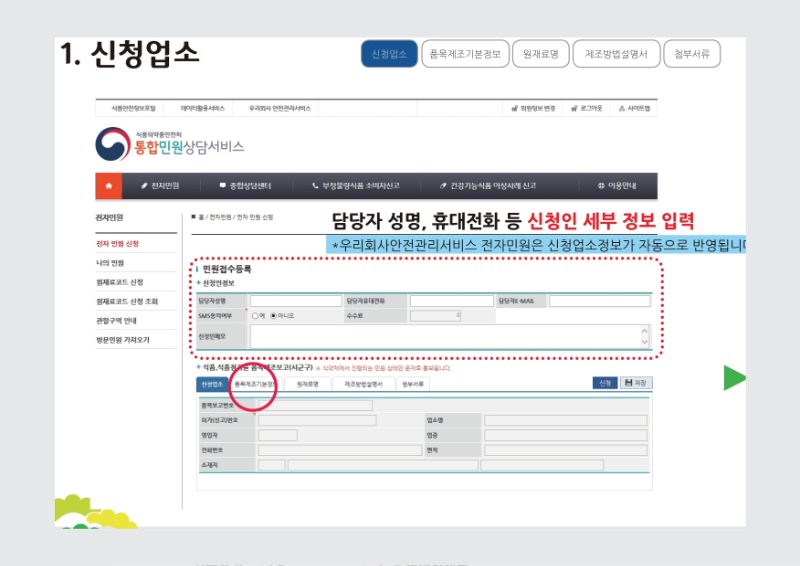Open 나의 민원 in the left sidebar

[110, 263]
